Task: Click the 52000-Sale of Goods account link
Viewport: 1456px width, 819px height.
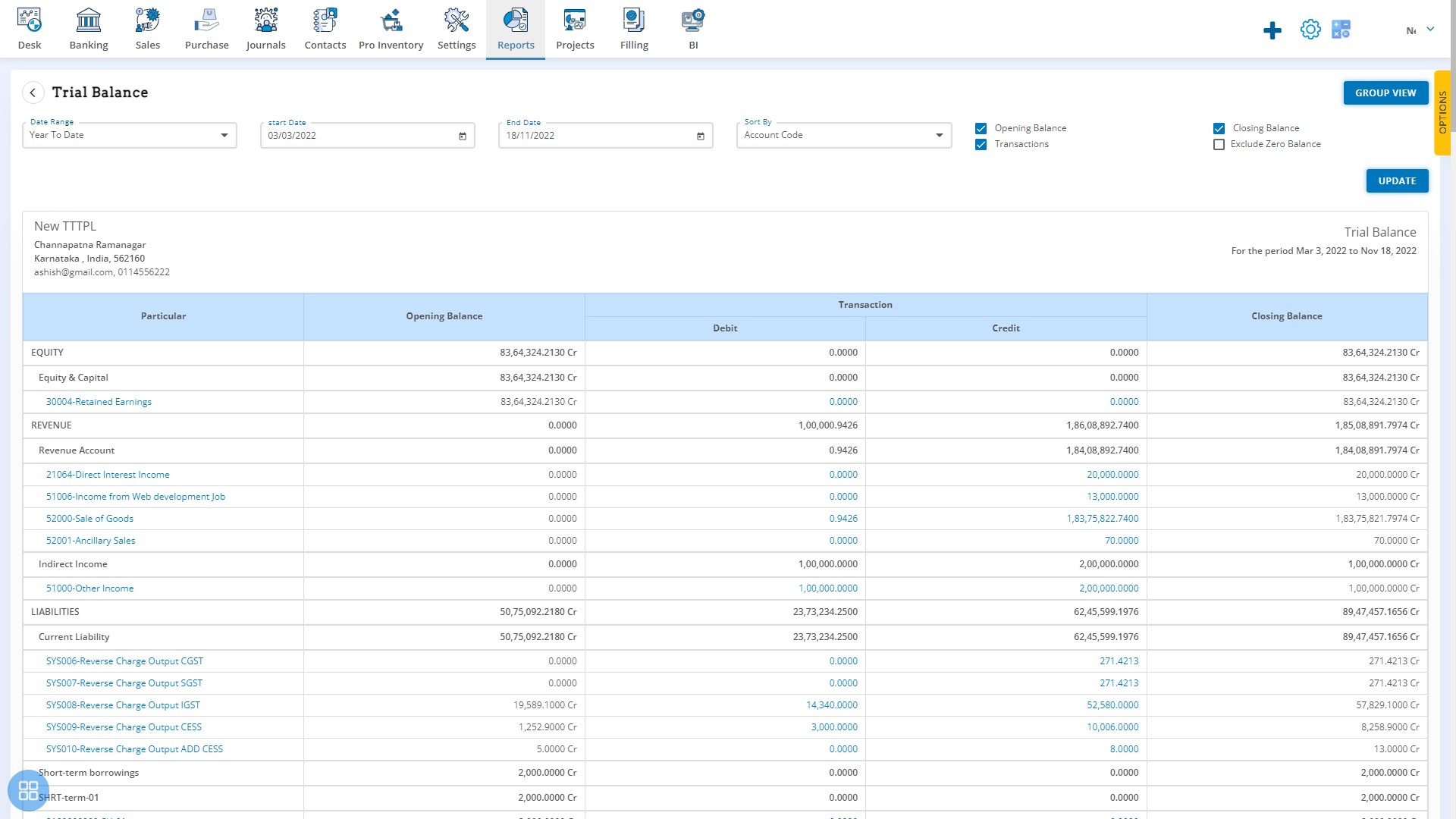Action: [89, 518]
